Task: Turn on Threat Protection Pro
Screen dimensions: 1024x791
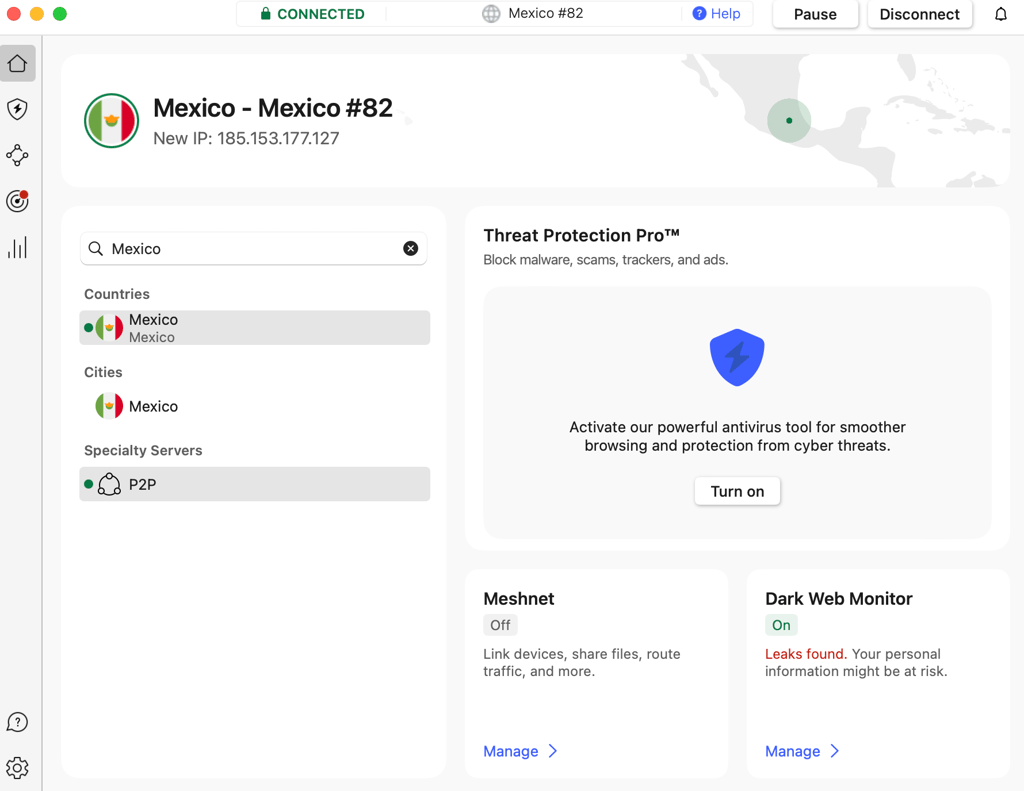Action: coord(737,491)
